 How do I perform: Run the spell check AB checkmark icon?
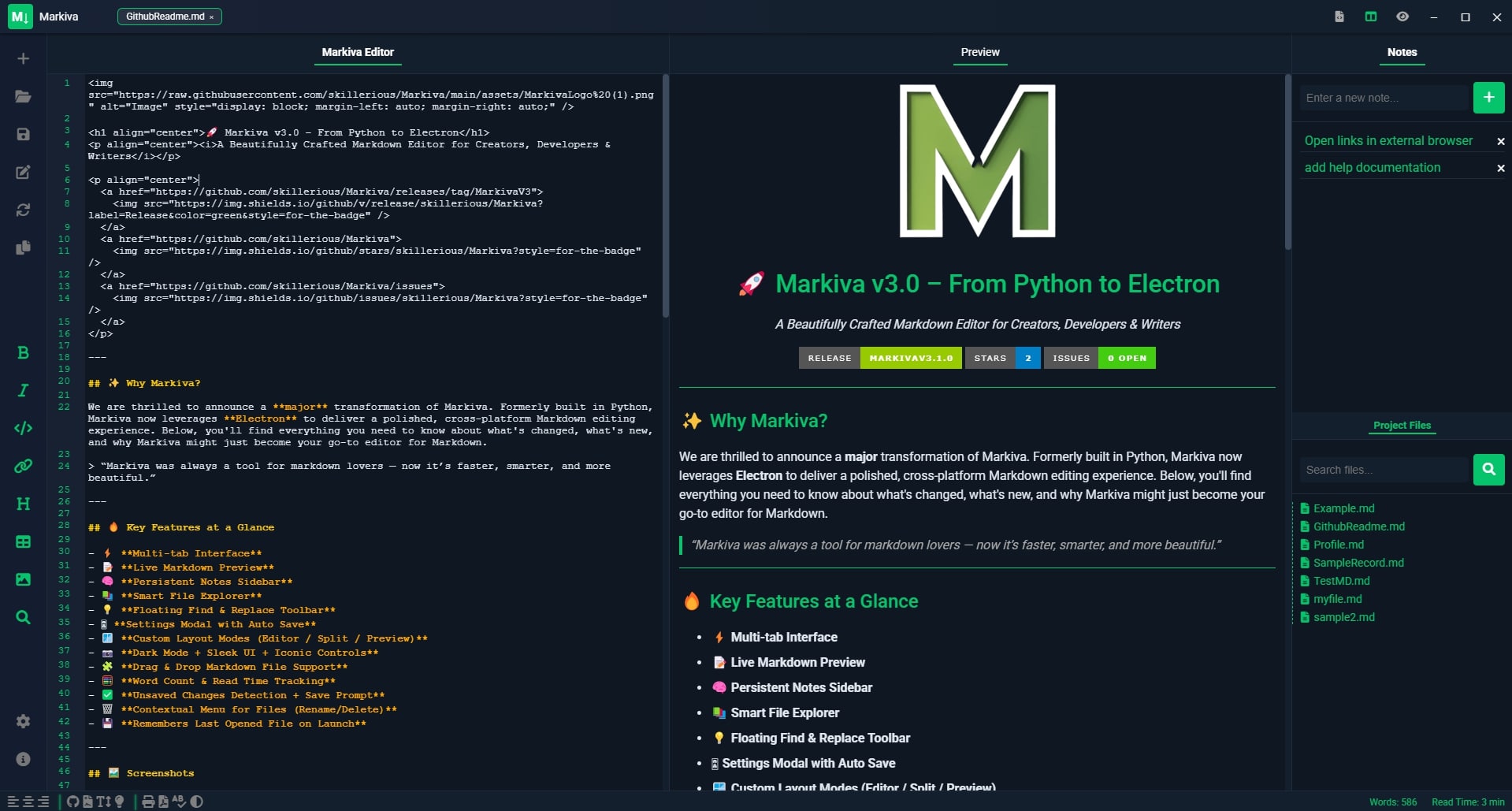pyautogui.click(x=179, y=802)
